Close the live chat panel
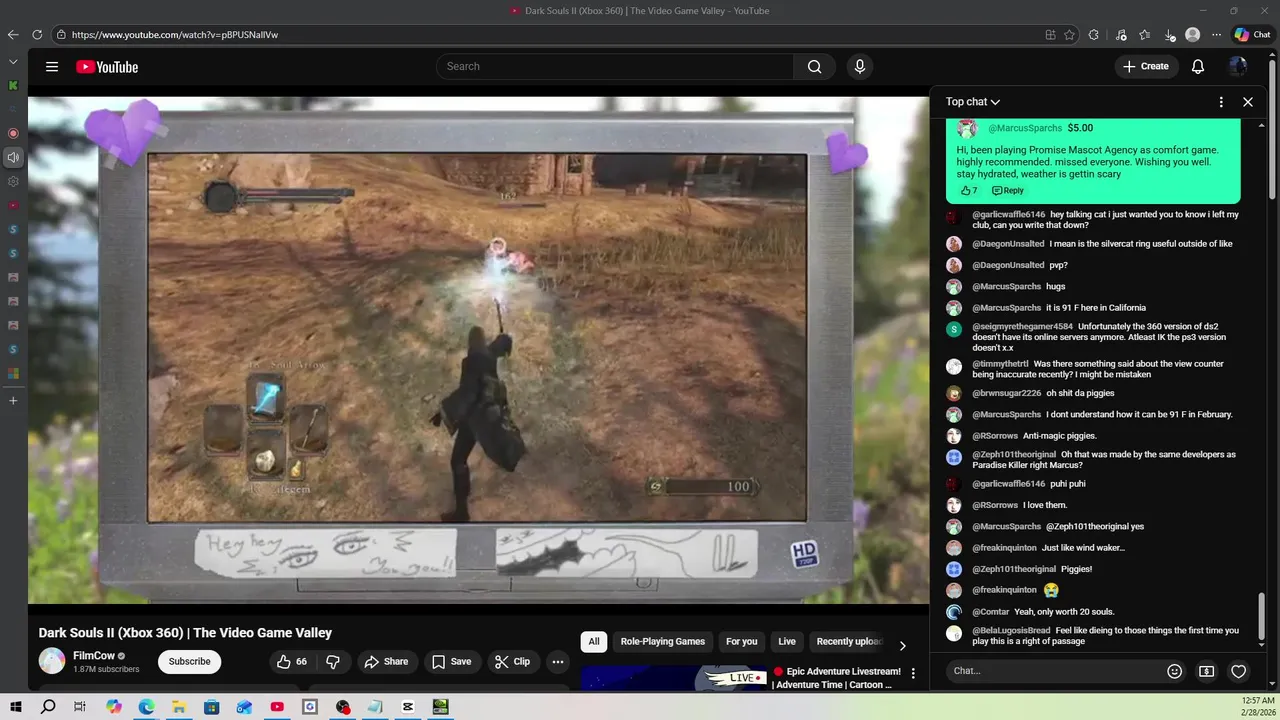The height and width of the screenshot is (720, 1280). point(1248,102)
